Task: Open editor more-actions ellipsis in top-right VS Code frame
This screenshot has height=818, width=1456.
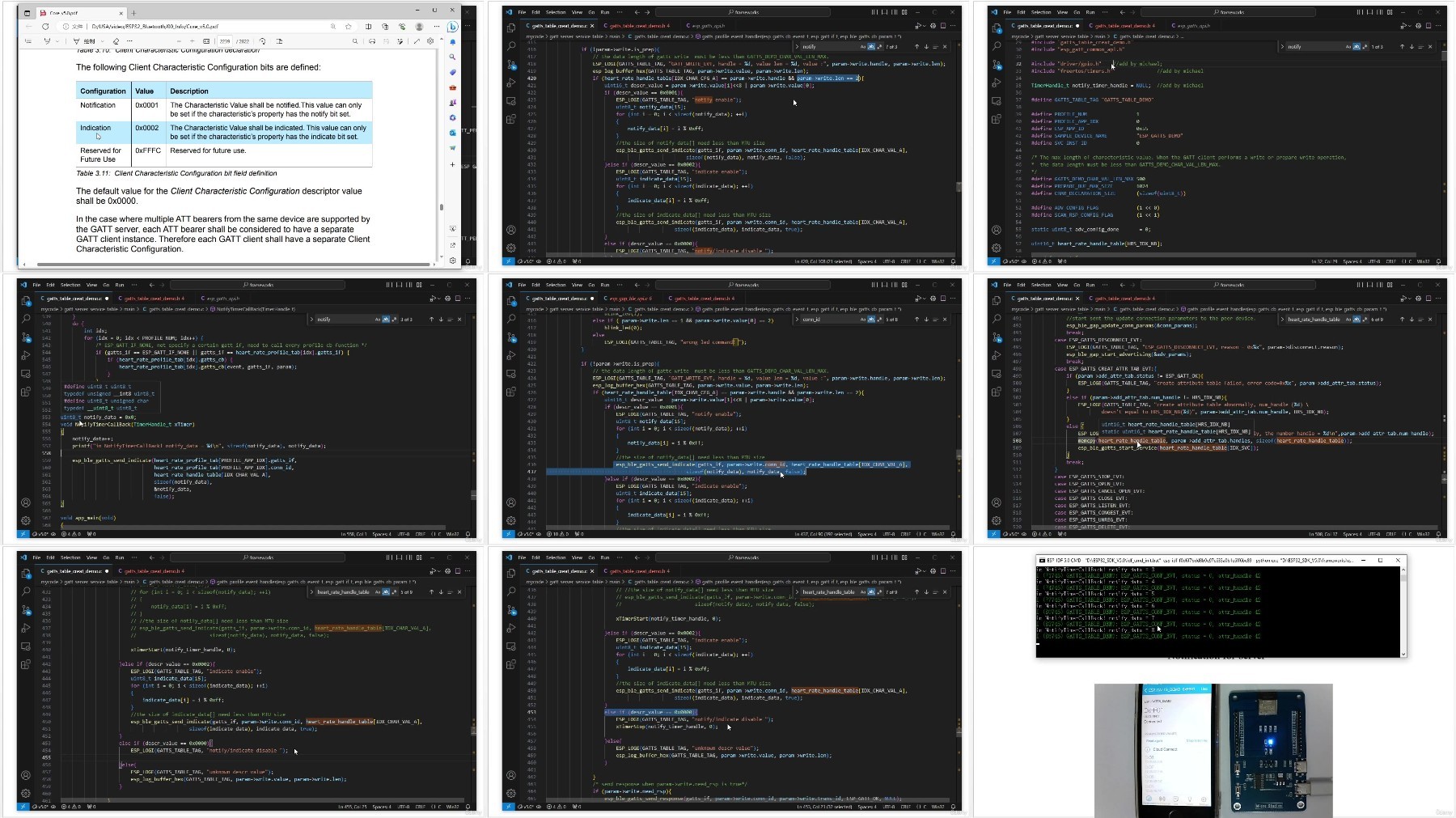Action: pyautogui.click(x=1438, y=26)
